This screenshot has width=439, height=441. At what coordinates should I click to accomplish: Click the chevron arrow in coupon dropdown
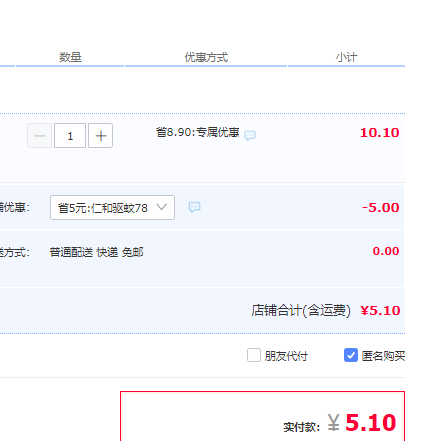pos(162,207)
